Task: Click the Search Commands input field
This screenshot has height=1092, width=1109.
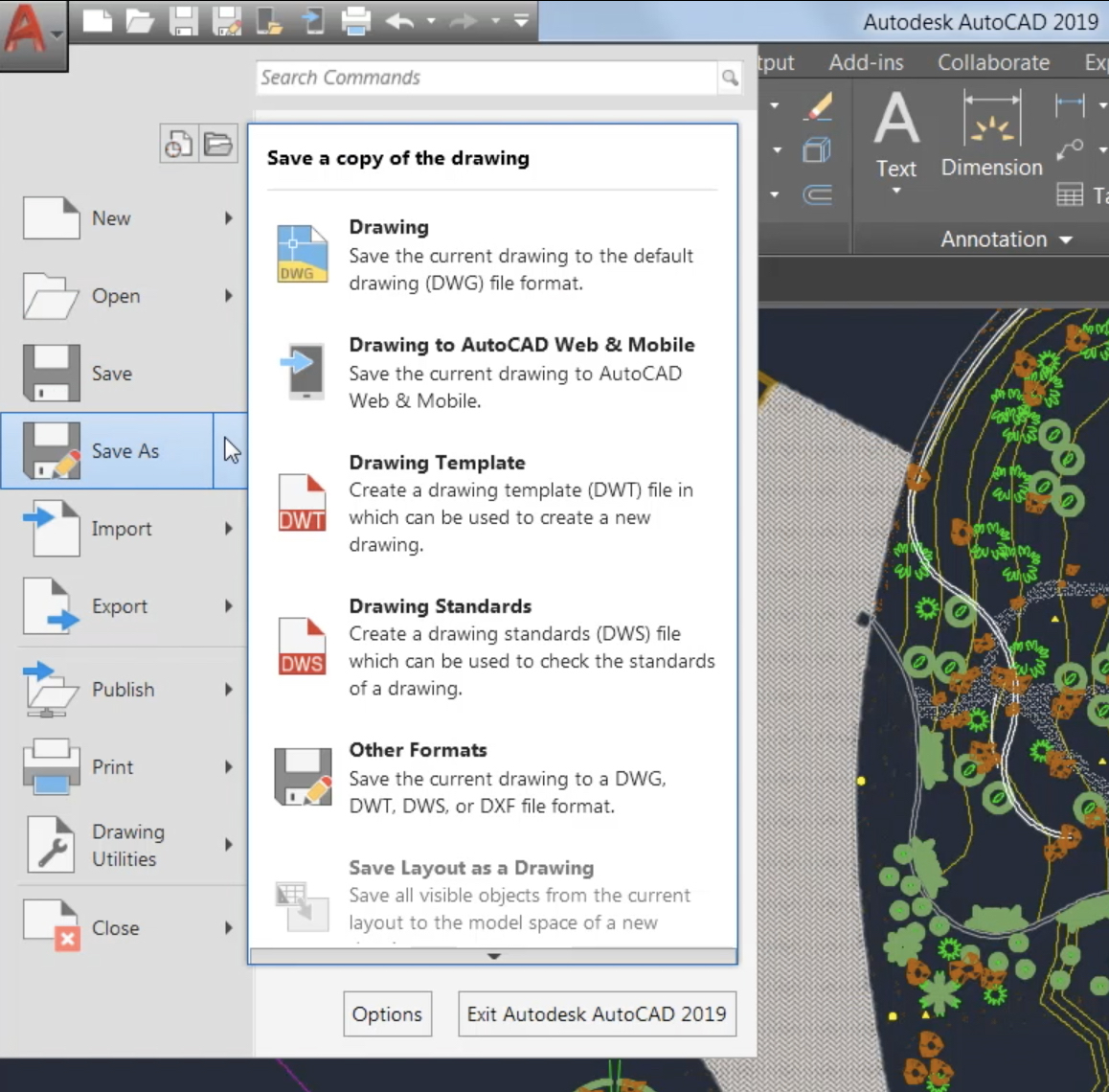Action: coord(487,78)
